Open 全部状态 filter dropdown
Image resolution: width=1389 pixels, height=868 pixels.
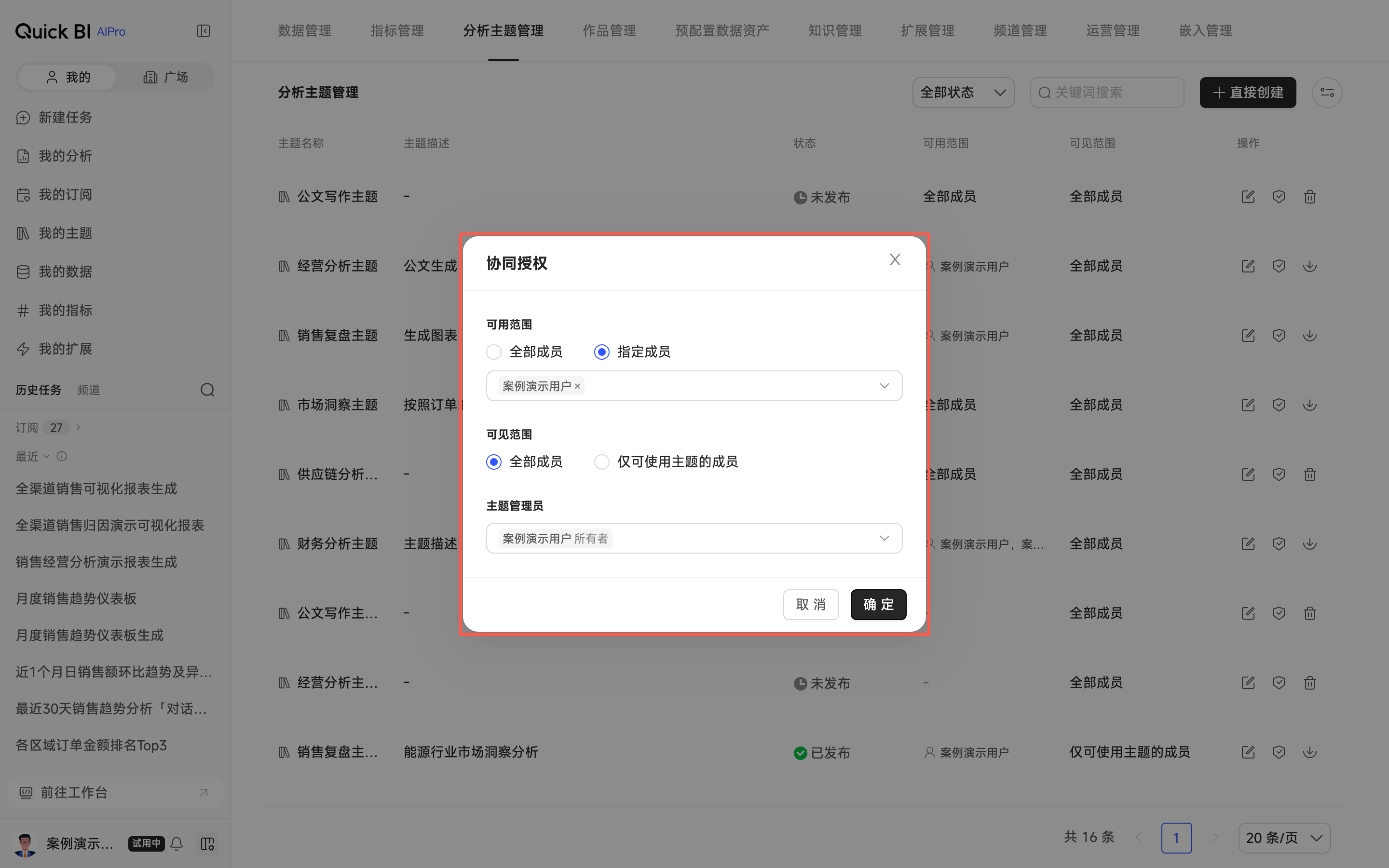point(963,93)
